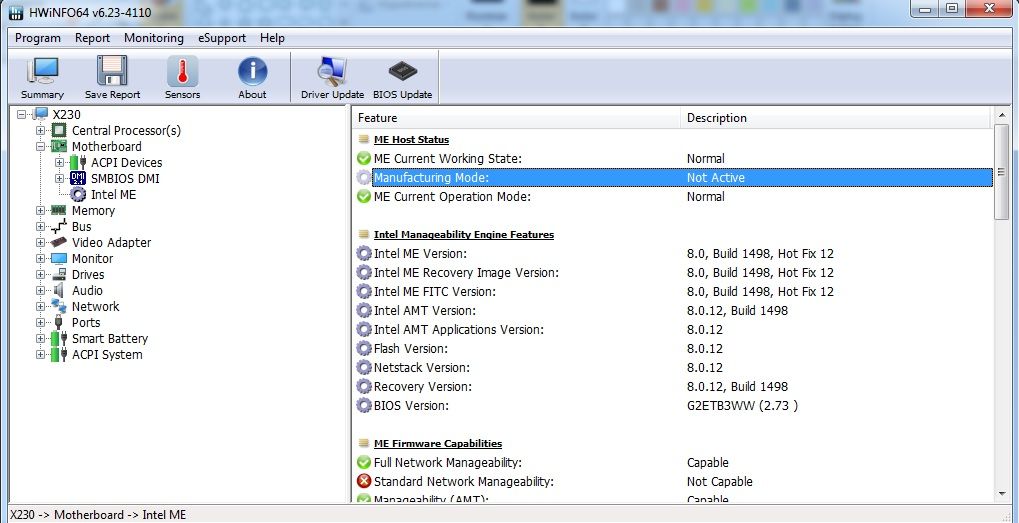
Task: Open the Help menu
Action: pyautogui.click(x=272, y=38)
